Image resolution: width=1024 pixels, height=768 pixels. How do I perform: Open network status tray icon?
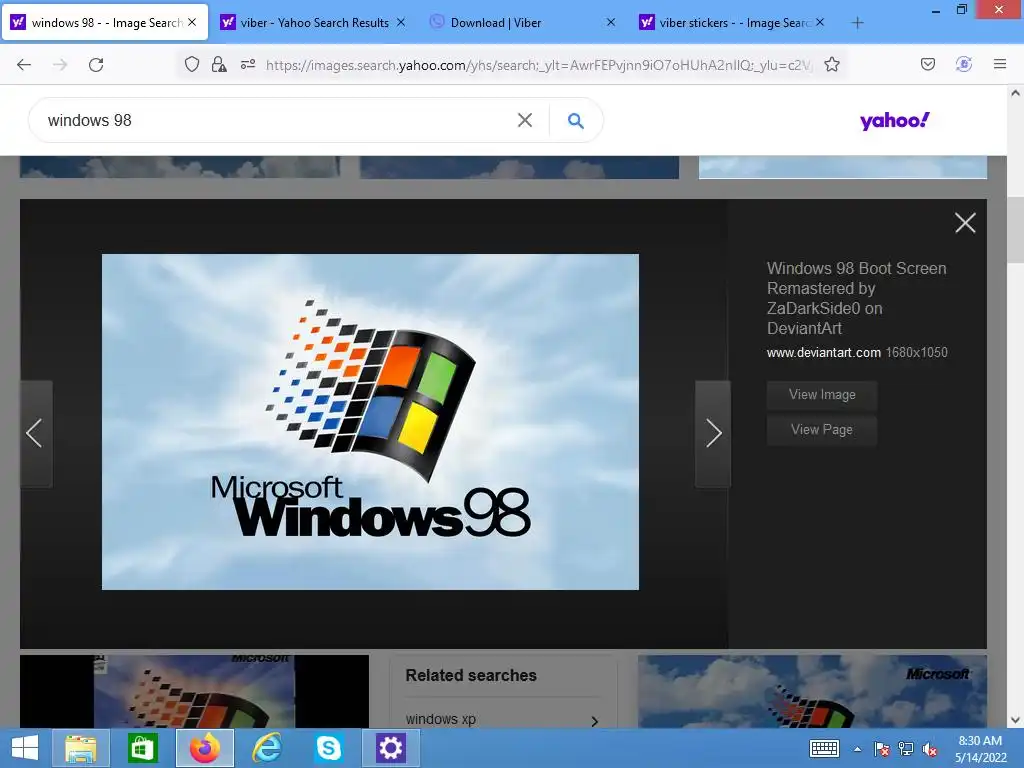906,749
